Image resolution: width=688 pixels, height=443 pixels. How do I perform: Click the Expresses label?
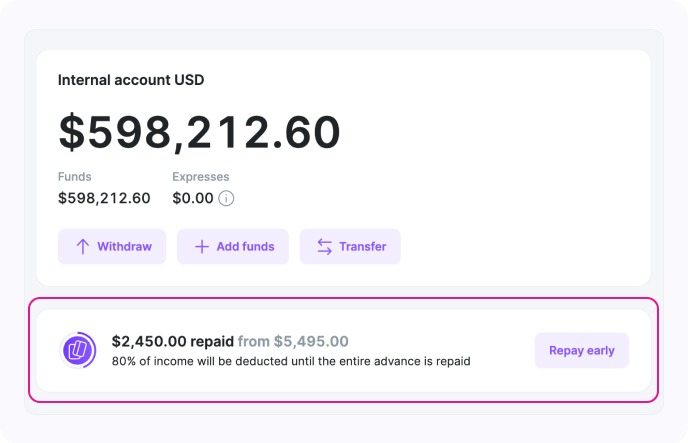point(201,177)
